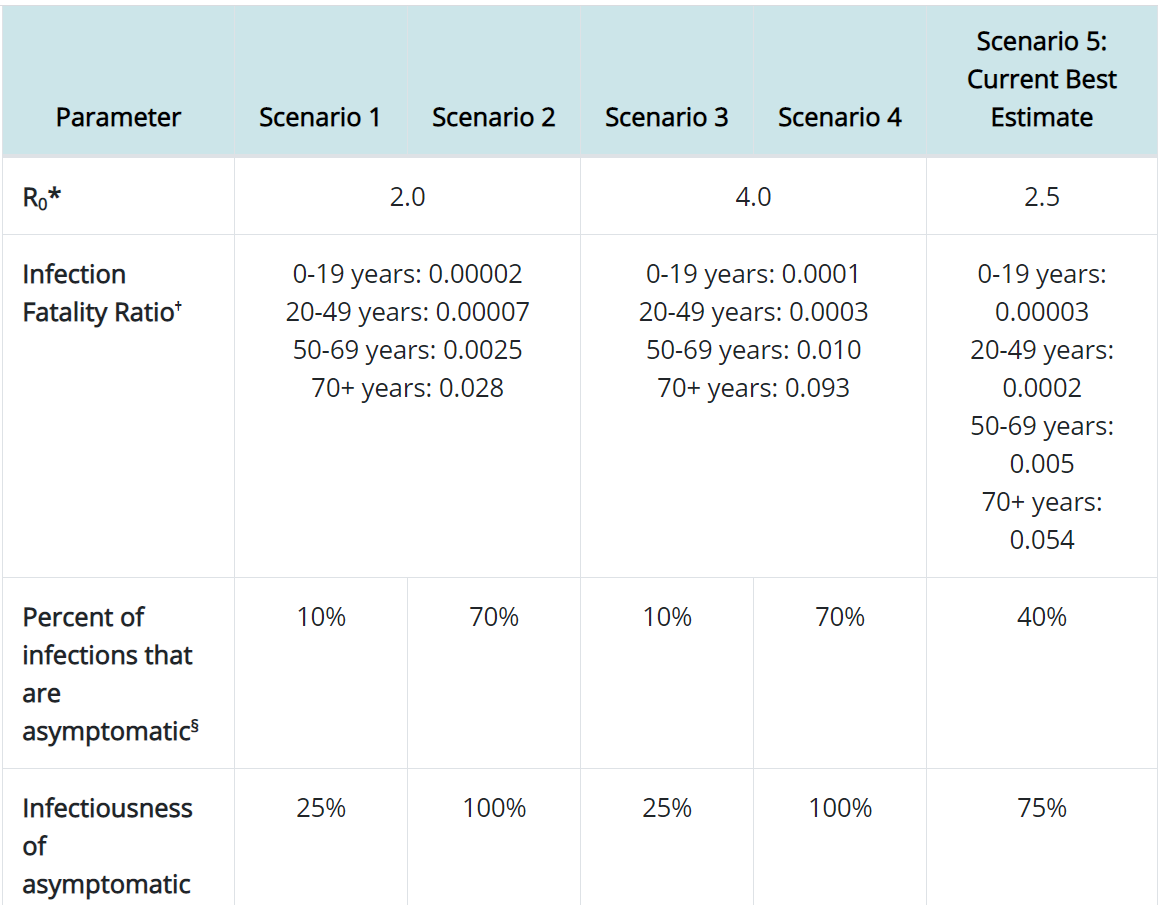Click Scenario 2's 70% asymptomatic cell

(x=494, y=617)
